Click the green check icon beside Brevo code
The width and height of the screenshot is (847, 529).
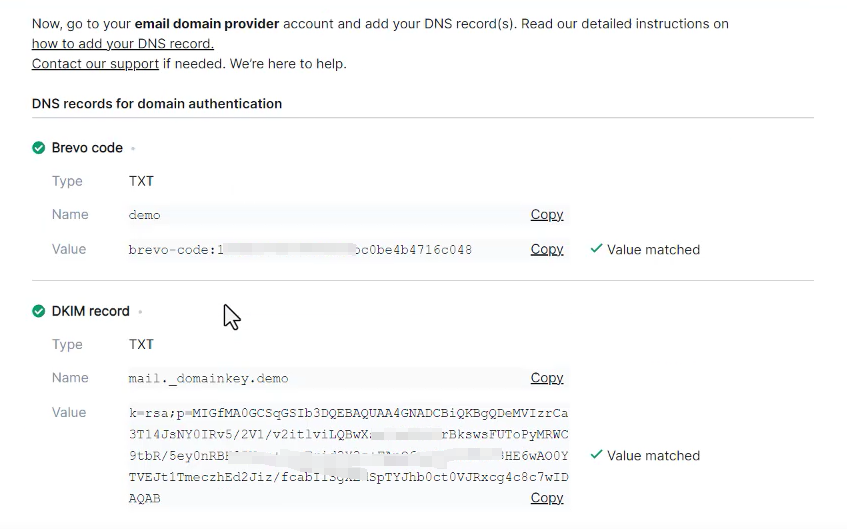tap(38, 148)
